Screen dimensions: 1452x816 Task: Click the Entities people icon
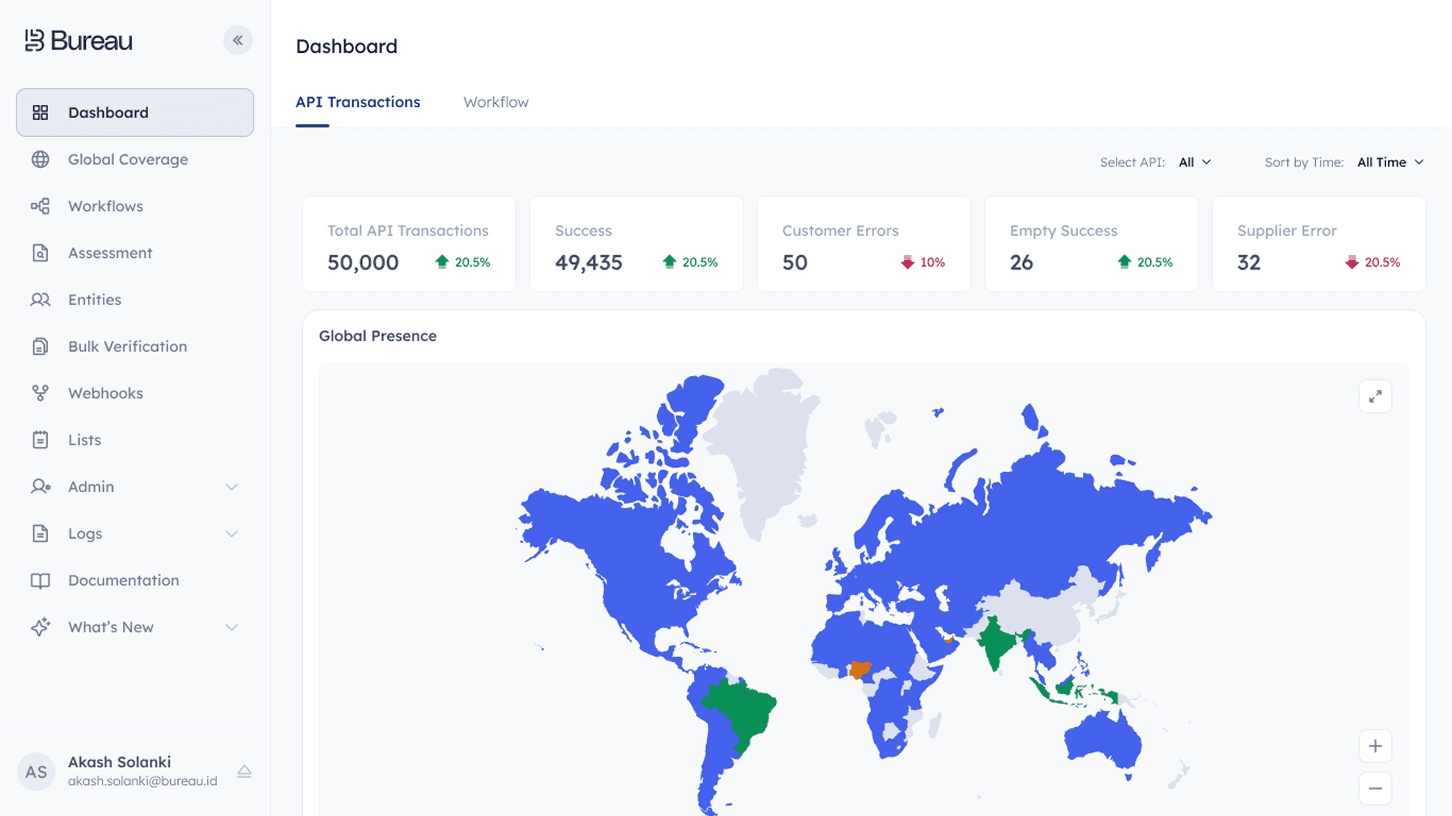click(40, 300)
